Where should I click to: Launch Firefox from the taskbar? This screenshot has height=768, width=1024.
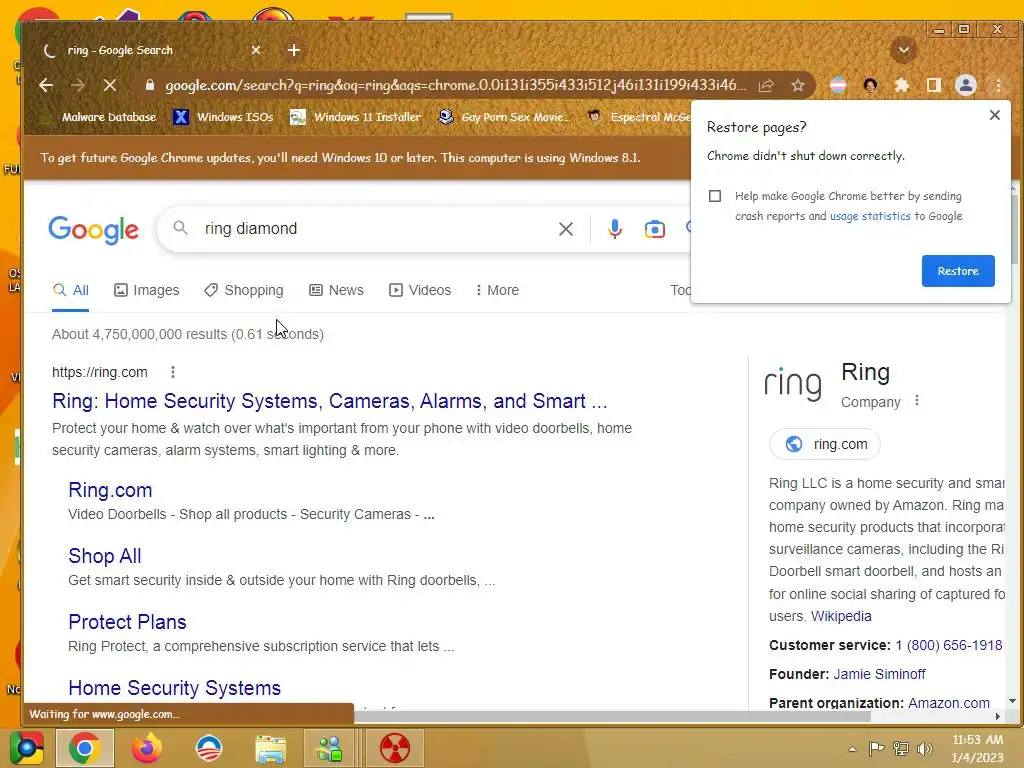coord(146,748)
